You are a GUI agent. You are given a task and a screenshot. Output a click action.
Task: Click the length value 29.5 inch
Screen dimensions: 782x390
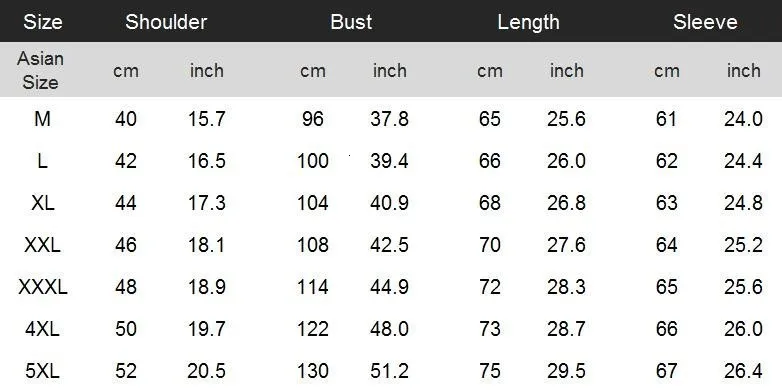coord(566,371)
